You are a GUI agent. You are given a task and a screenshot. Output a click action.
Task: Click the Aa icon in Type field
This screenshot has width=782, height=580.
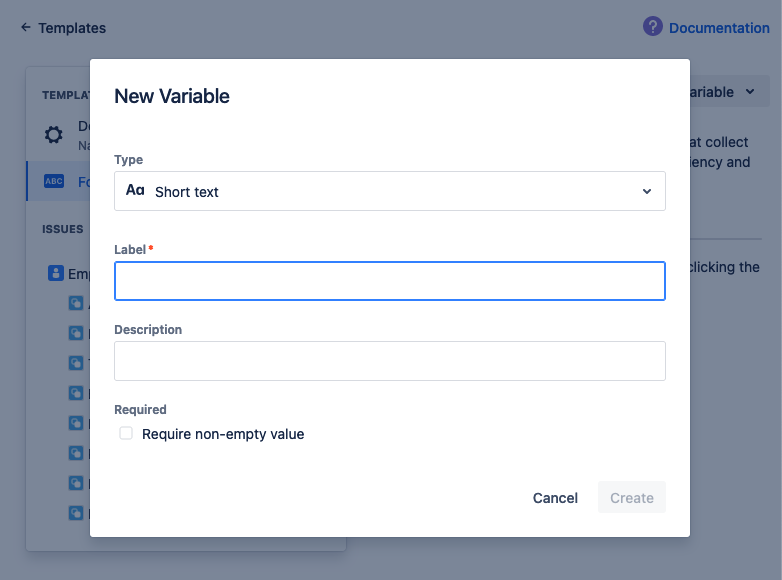pos(135,191)
